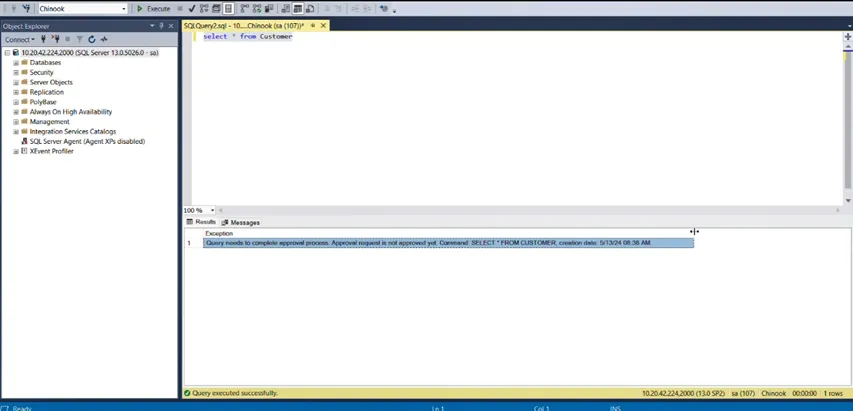Image resolution: width=853 pixels, height=411 pixels.
Task: Select Results to File mode
Action: [310, 9]
